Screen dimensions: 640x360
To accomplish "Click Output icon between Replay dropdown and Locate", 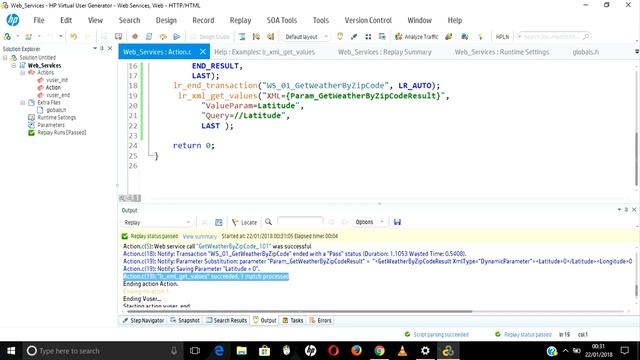I will pyautogui.click(x=219, y=222).
